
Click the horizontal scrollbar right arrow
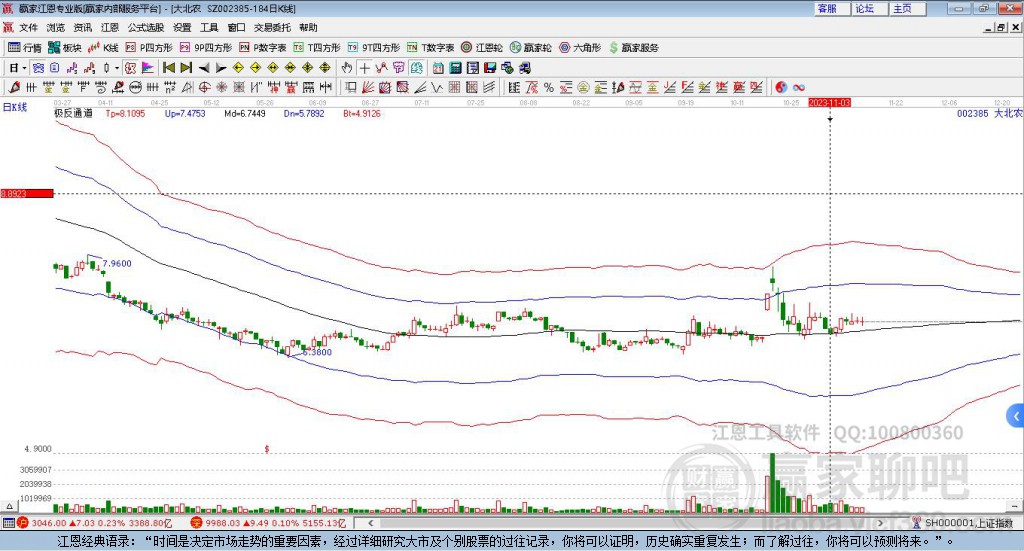pos(880,523)
